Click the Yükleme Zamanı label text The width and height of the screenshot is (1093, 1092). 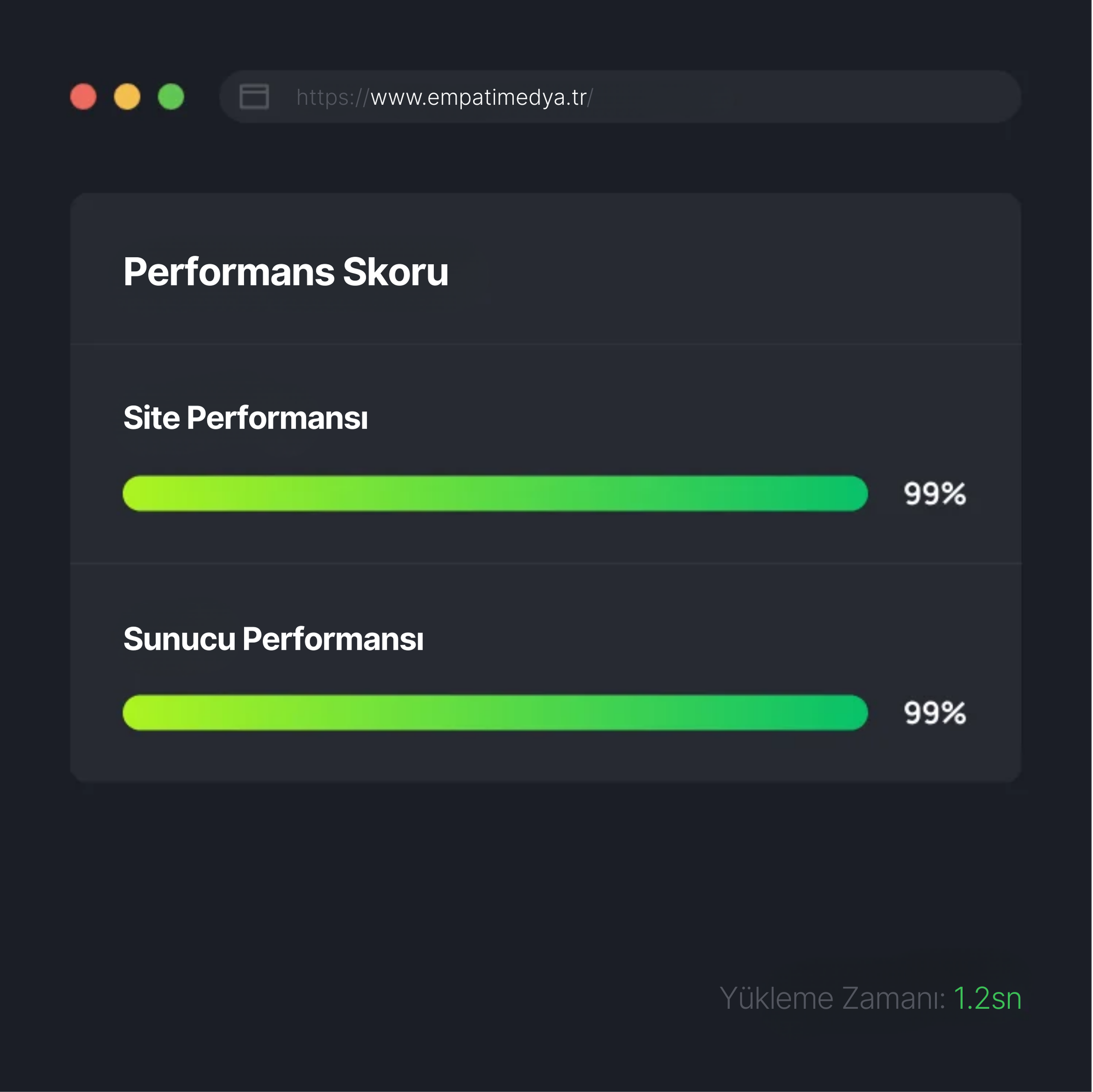832,998
